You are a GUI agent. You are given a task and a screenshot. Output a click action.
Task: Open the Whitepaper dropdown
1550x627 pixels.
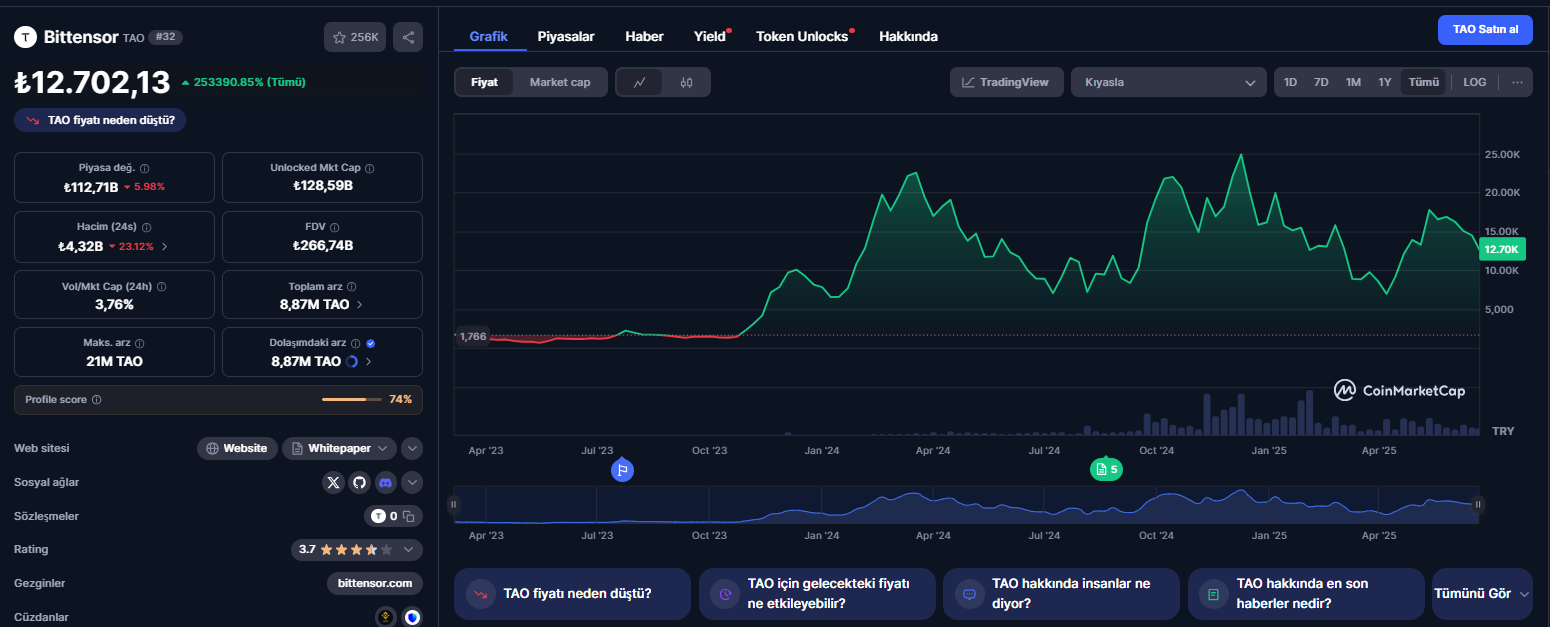click(x=340, y=448)
